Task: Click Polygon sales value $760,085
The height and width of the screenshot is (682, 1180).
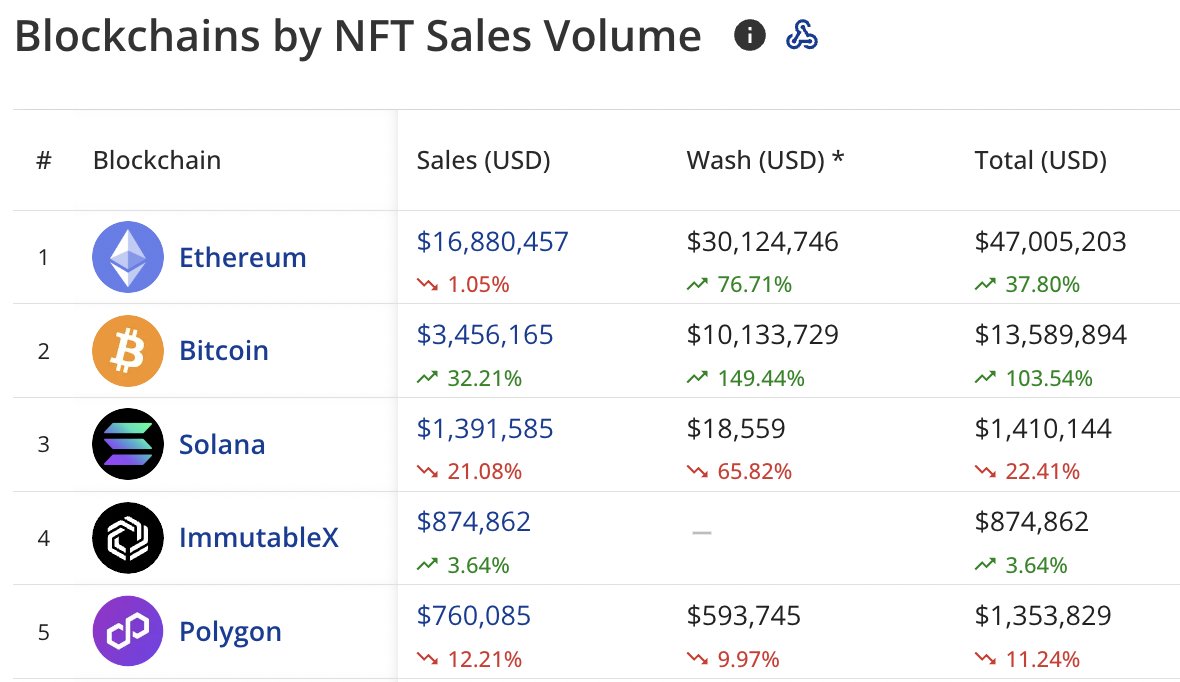Action: 473,616
